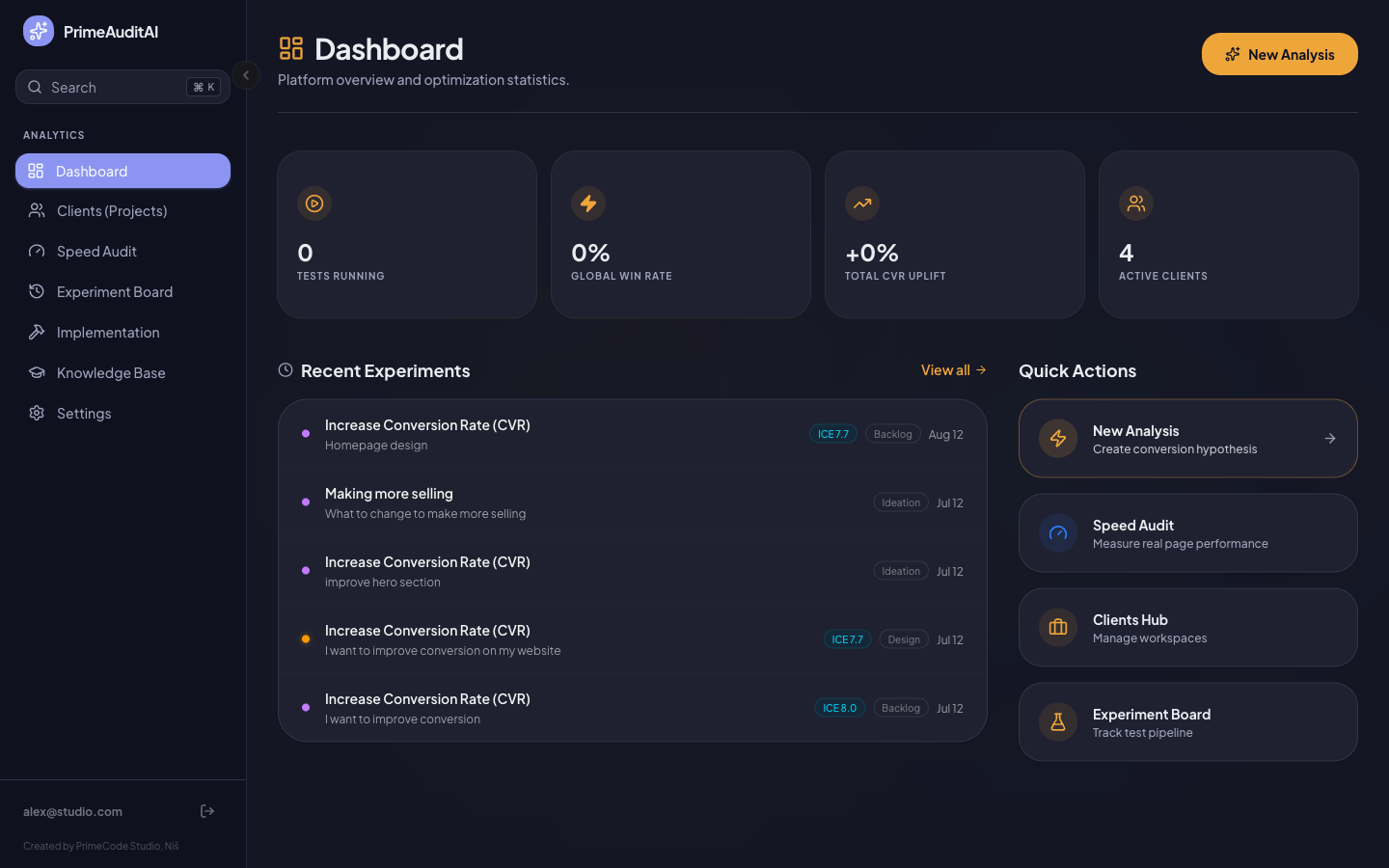The width and height of the screenshot is (1389, 868).
Task: Open Clients (Projects) in the sidebar
Action: pos(123,210)
